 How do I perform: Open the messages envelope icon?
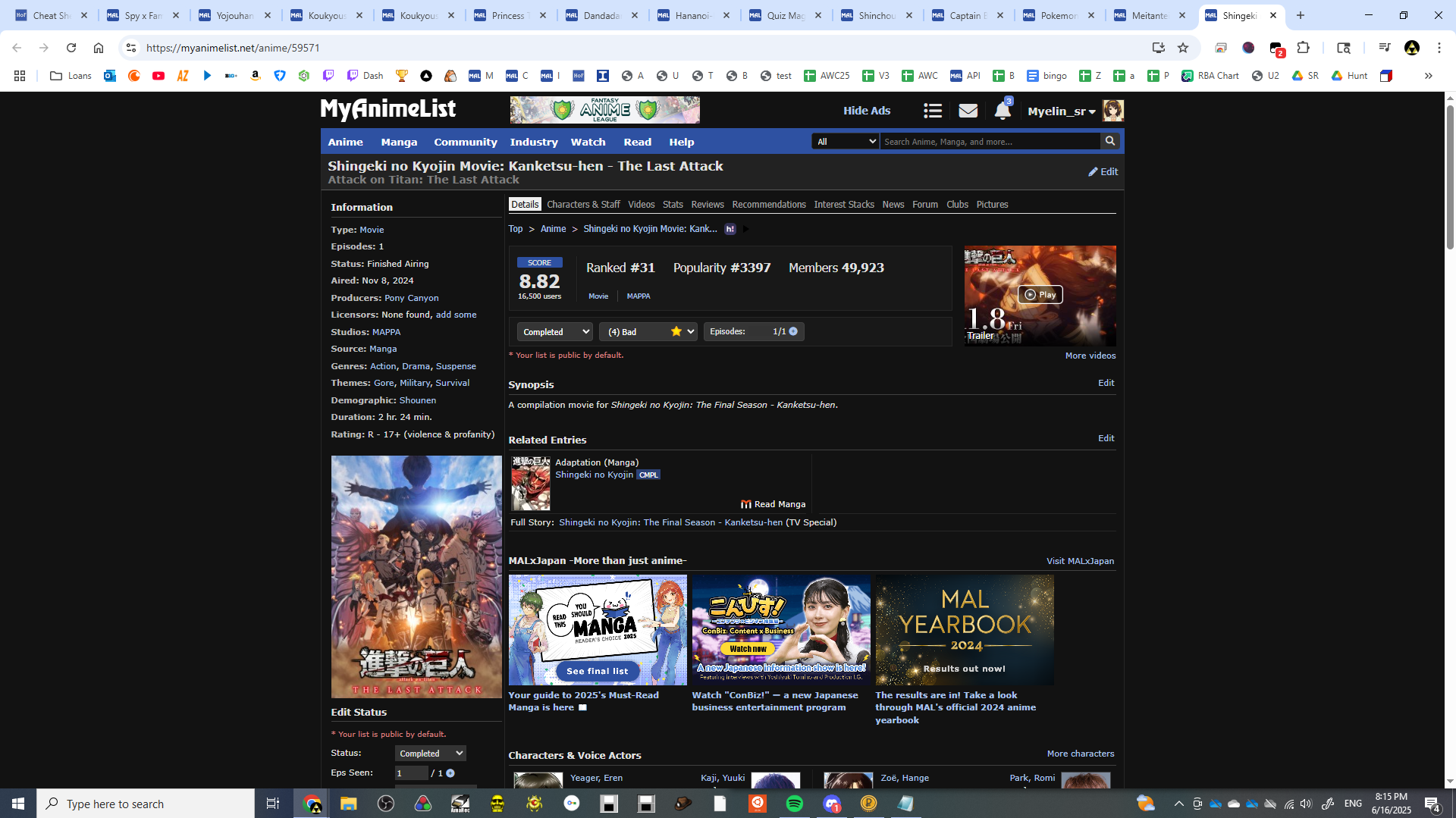click(968, 111)
